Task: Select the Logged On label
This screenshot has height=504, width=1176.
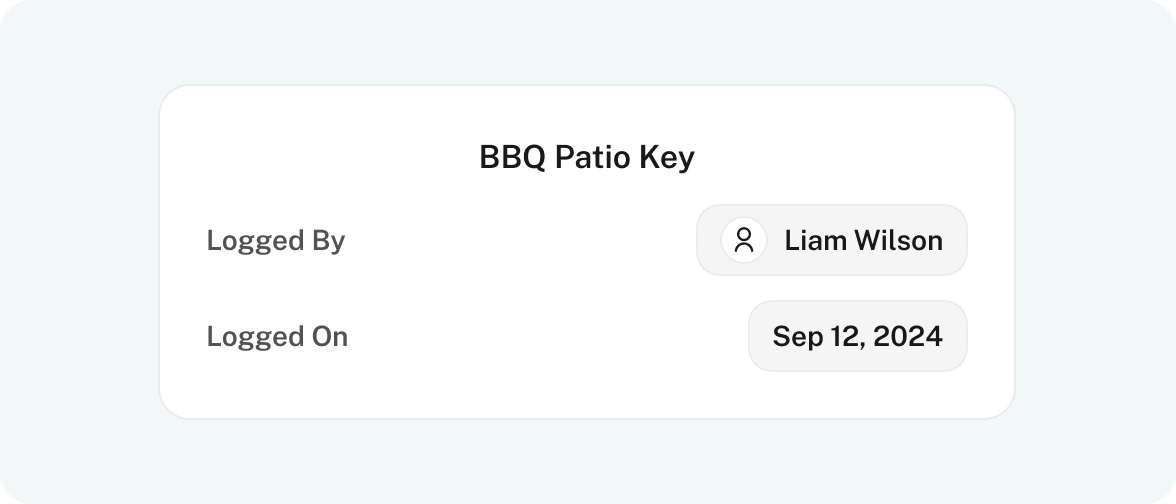Action: coord(278,337)
